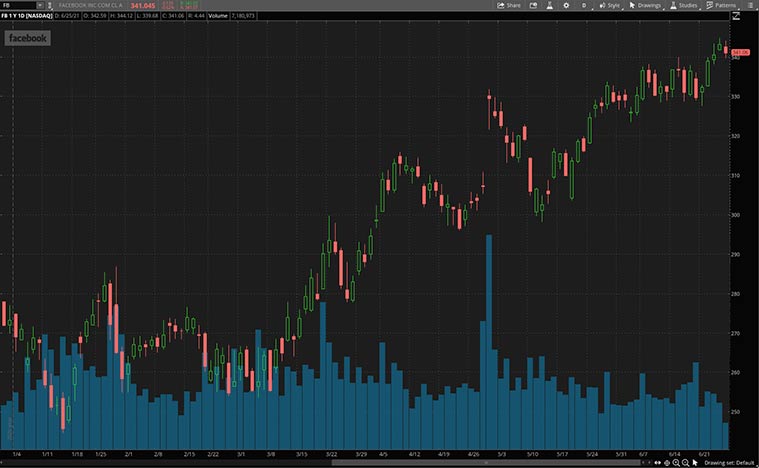Open the D timeframe dropdown

584,5
